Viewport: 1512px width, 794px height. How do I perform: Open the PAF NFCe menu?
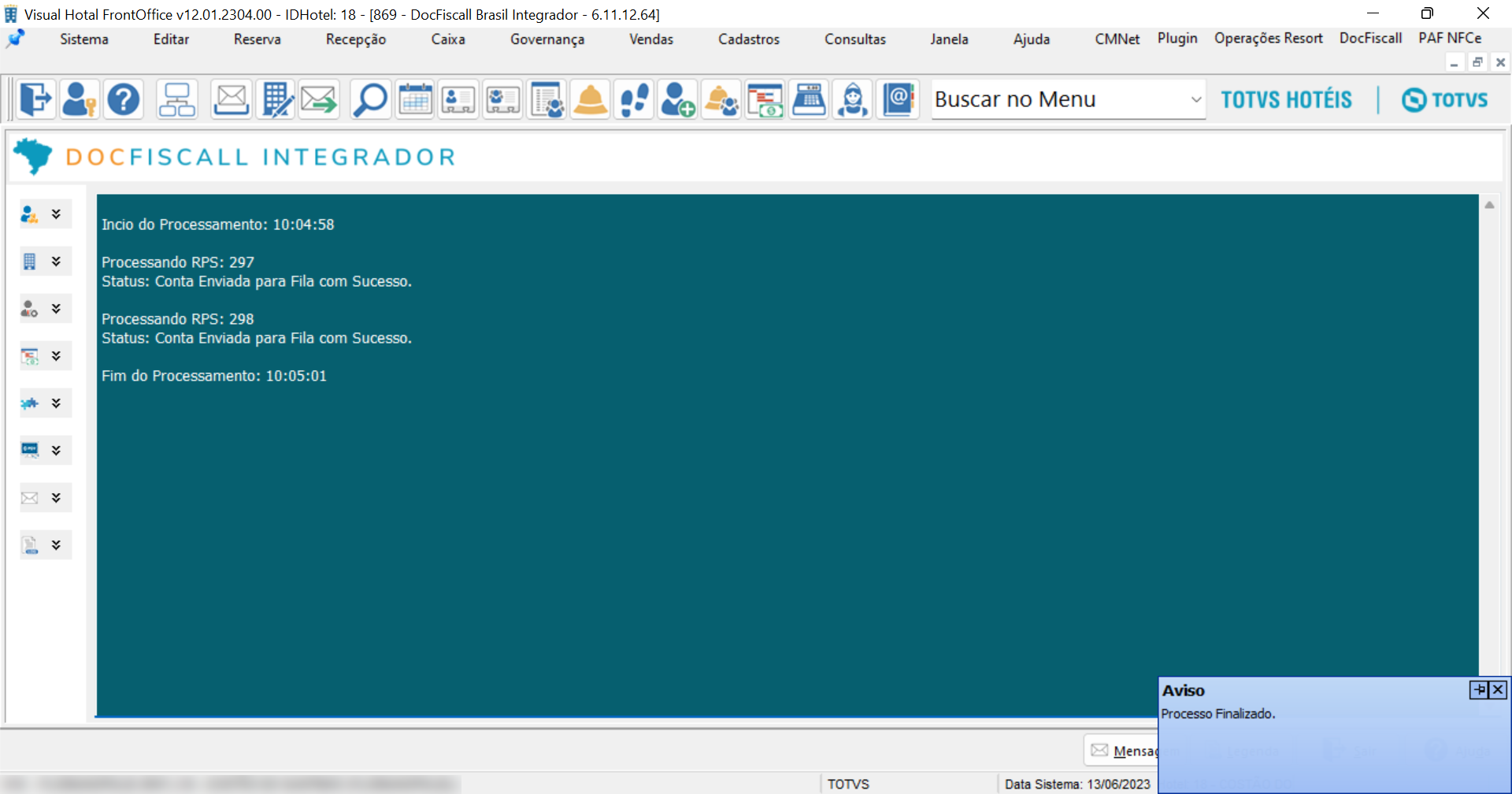coord(1450,39)
